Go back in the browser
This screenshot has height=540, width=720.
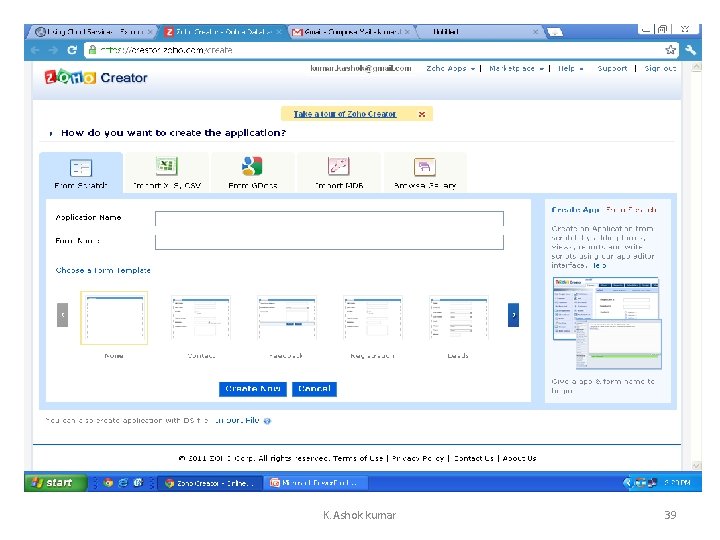tap(35, 50)
